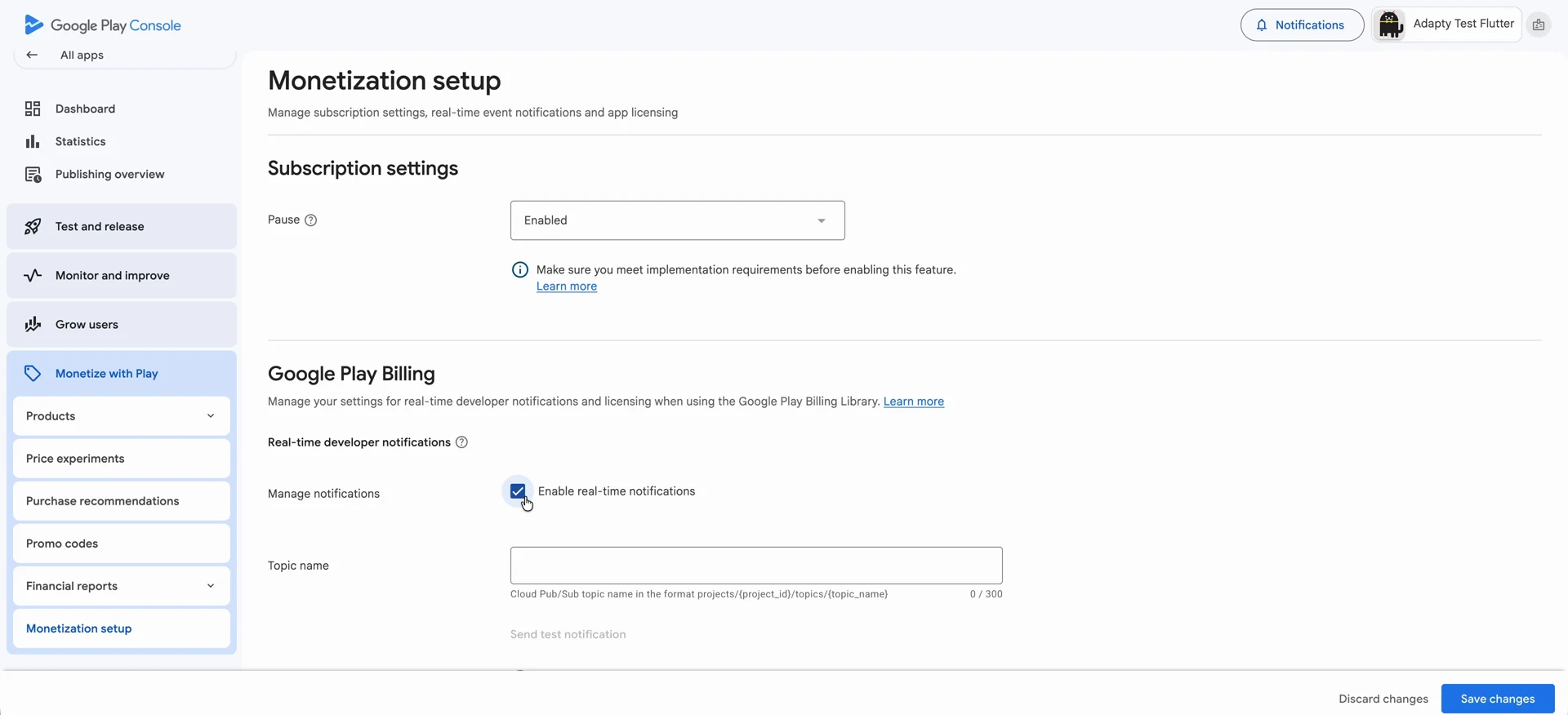This screenshot has width=1568, height=715.
Task: Open the Notifications button
Action: (x=1302, y=25)
